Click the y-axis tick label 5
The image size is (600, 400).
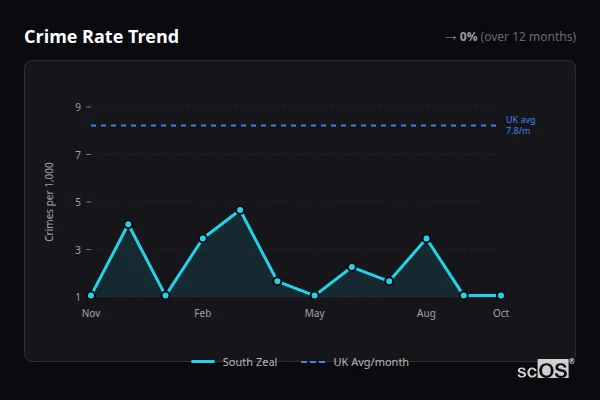[78, 202]
